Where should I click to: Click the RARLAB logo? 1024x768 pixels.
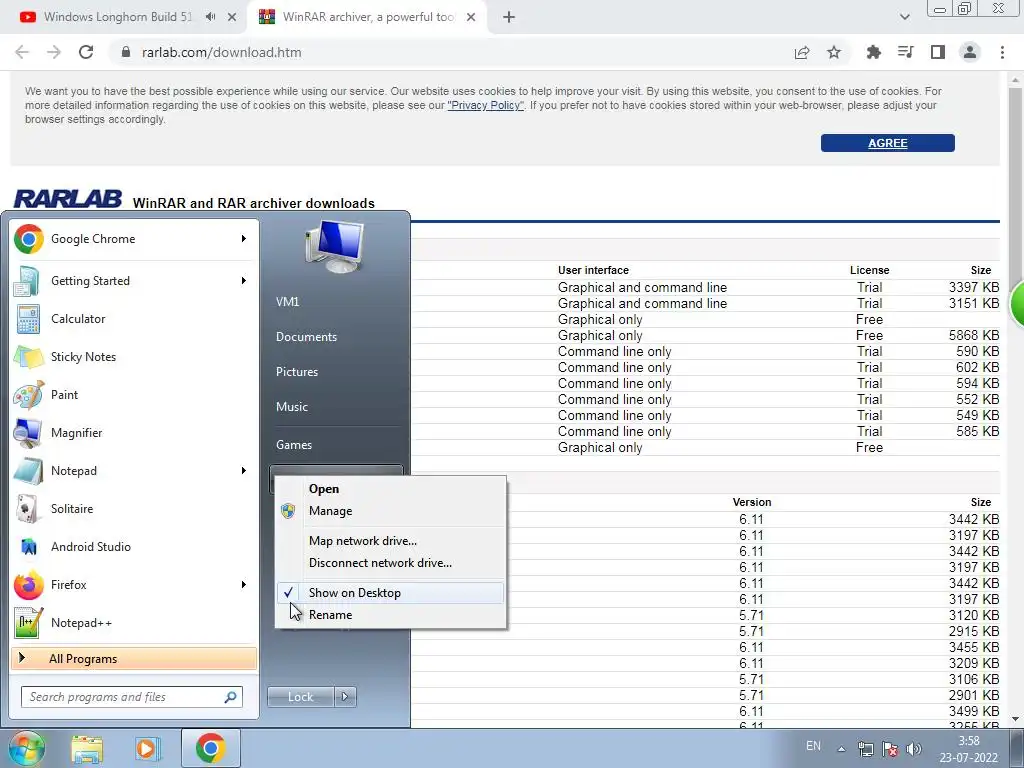click(68, 199)
